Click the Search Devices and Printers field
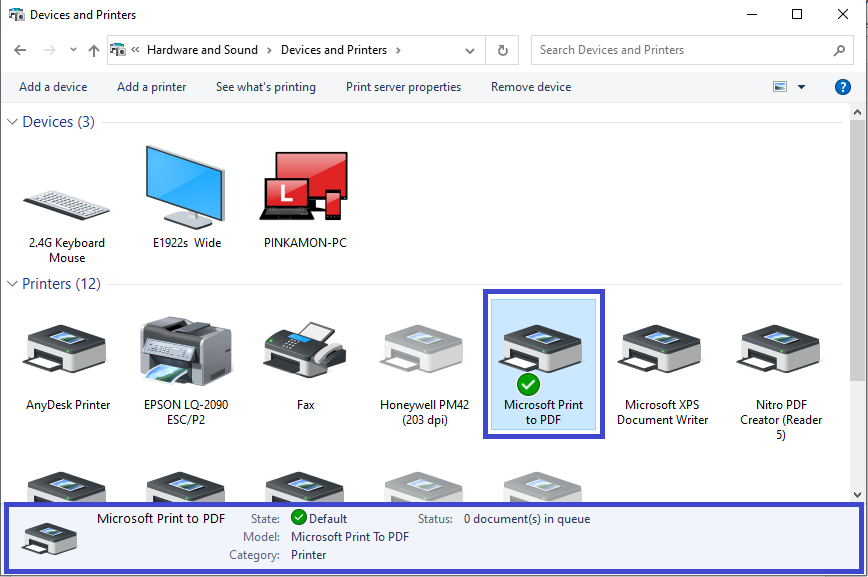868x577 pixels. (680, 50)
